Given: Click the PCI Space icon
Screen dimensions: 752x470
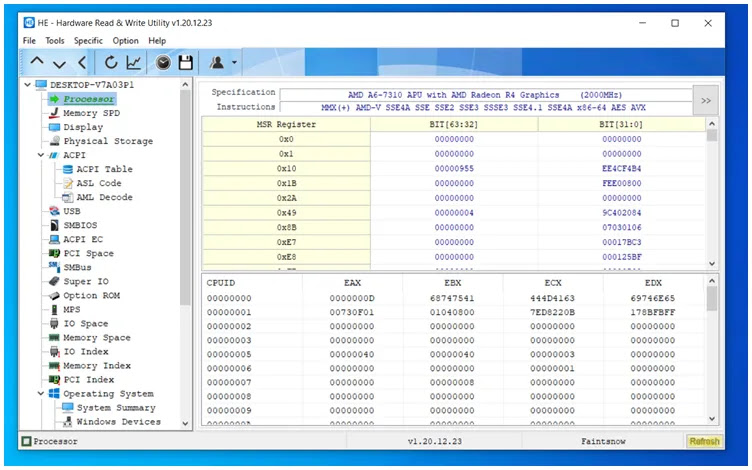Looking at the screenshot, I should tap(55, 253).
